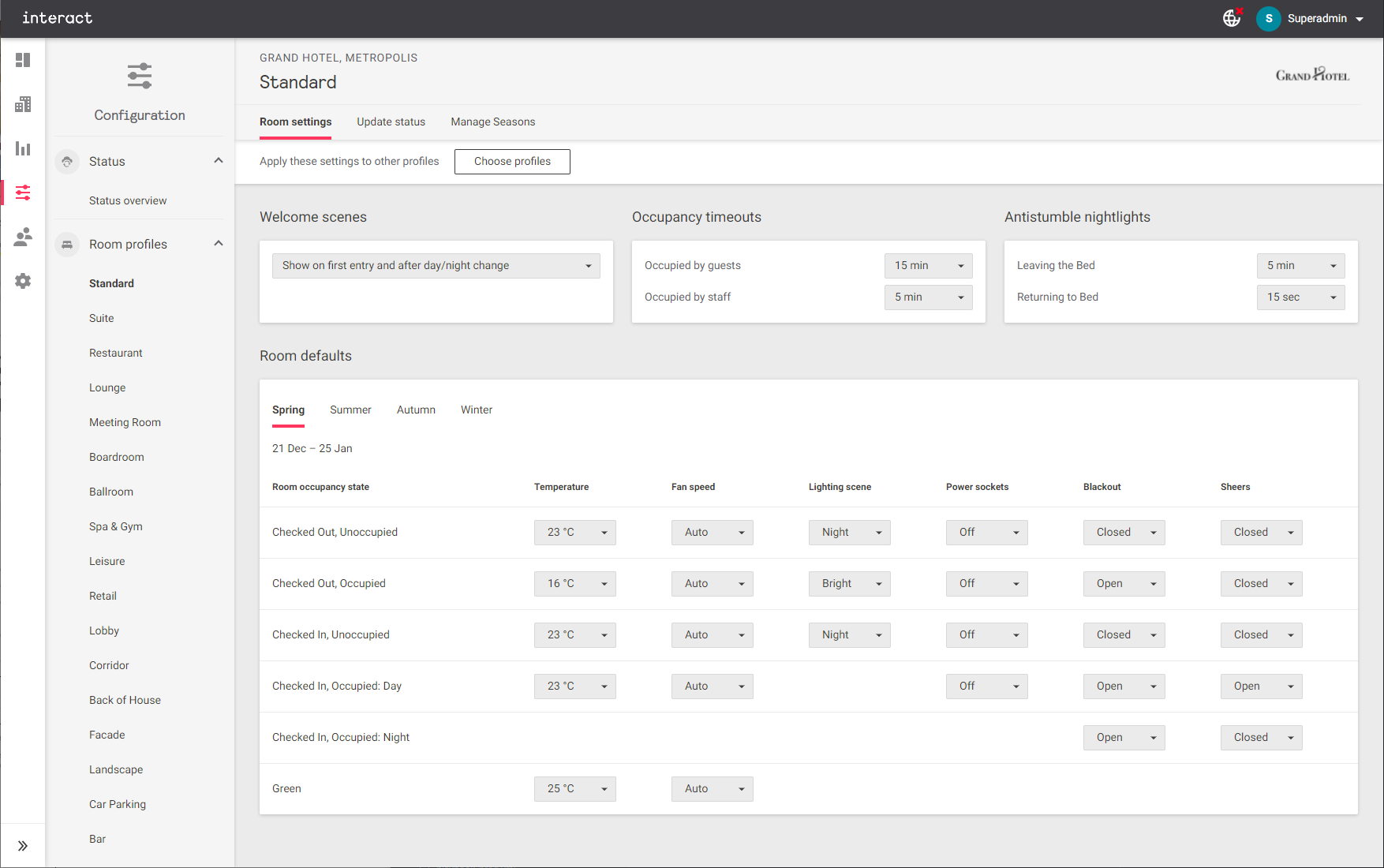Viewport: 1384px width, 868px height.
Task: Click the globe connection status icon
Action: click(1232, 18)
